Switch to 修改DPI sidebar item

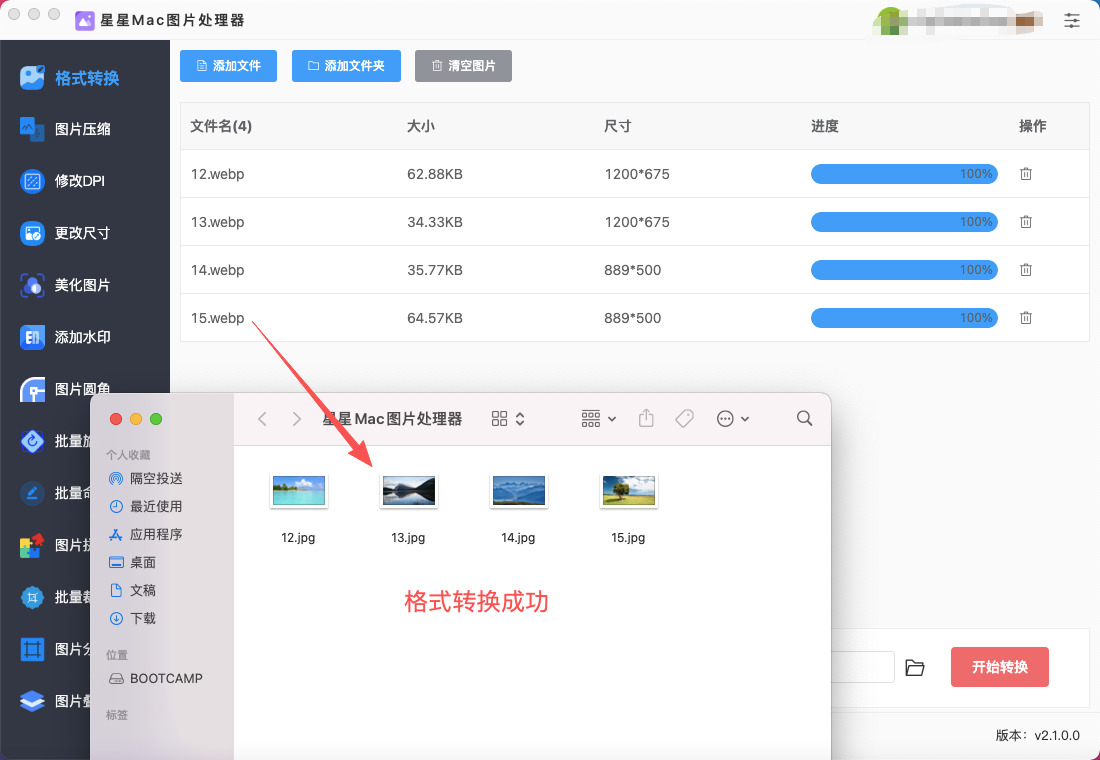pos(79,181)
